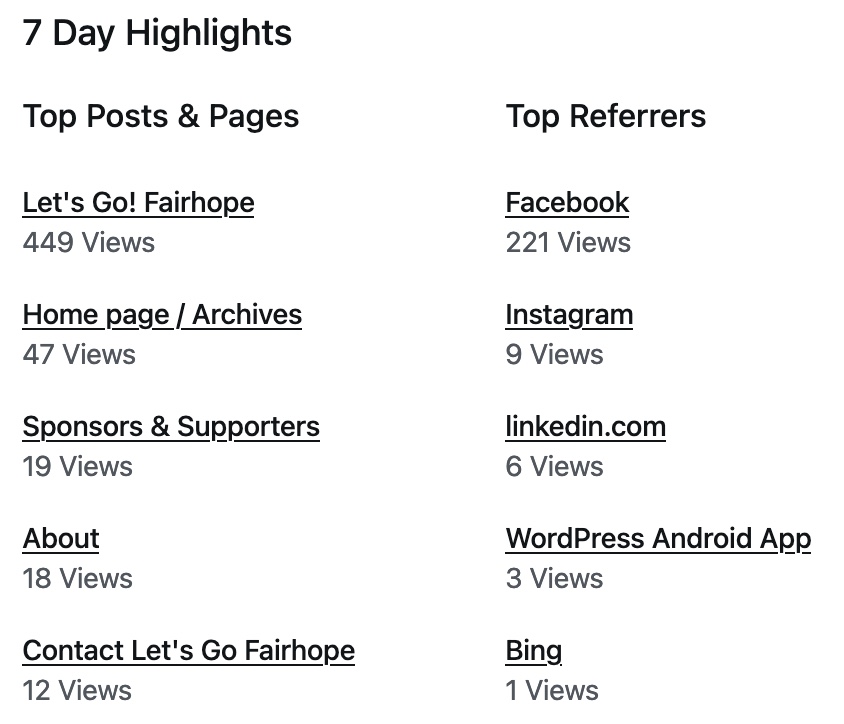Click the 449 Views count text
The width and height of the screenshot is (844, 724).
click(89, 242)
